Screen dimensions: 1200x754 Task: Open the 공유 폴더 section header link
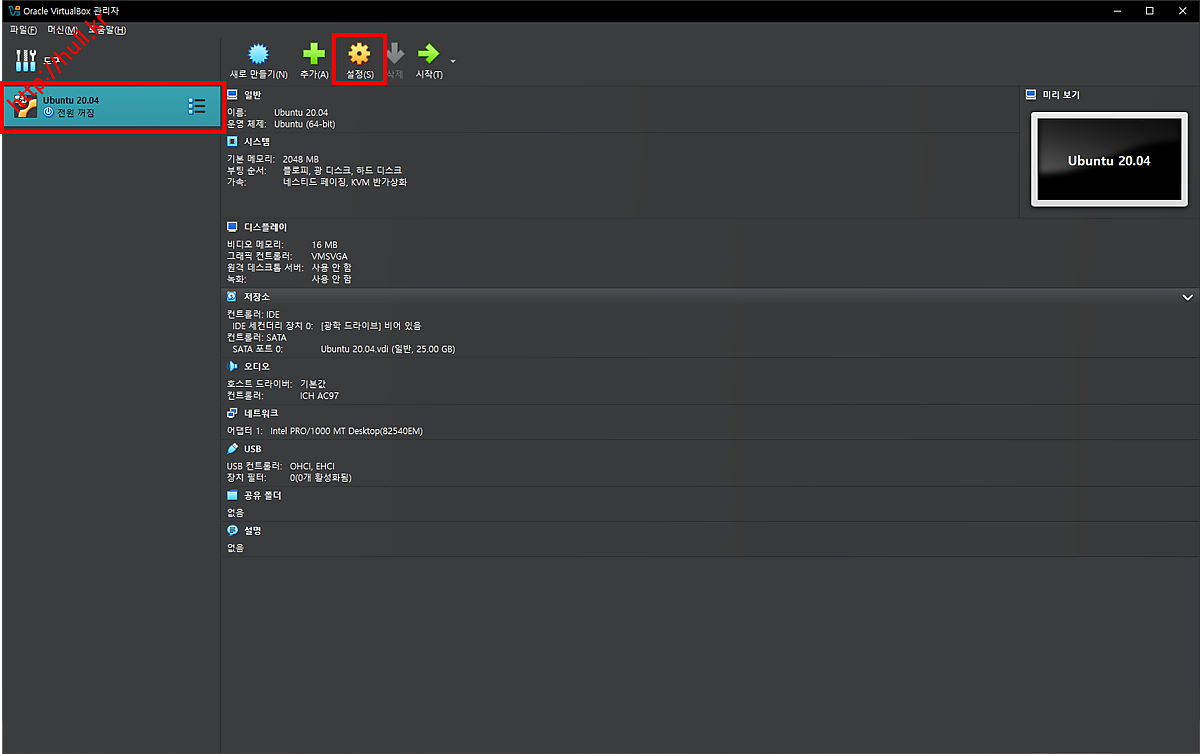(263, 495)
